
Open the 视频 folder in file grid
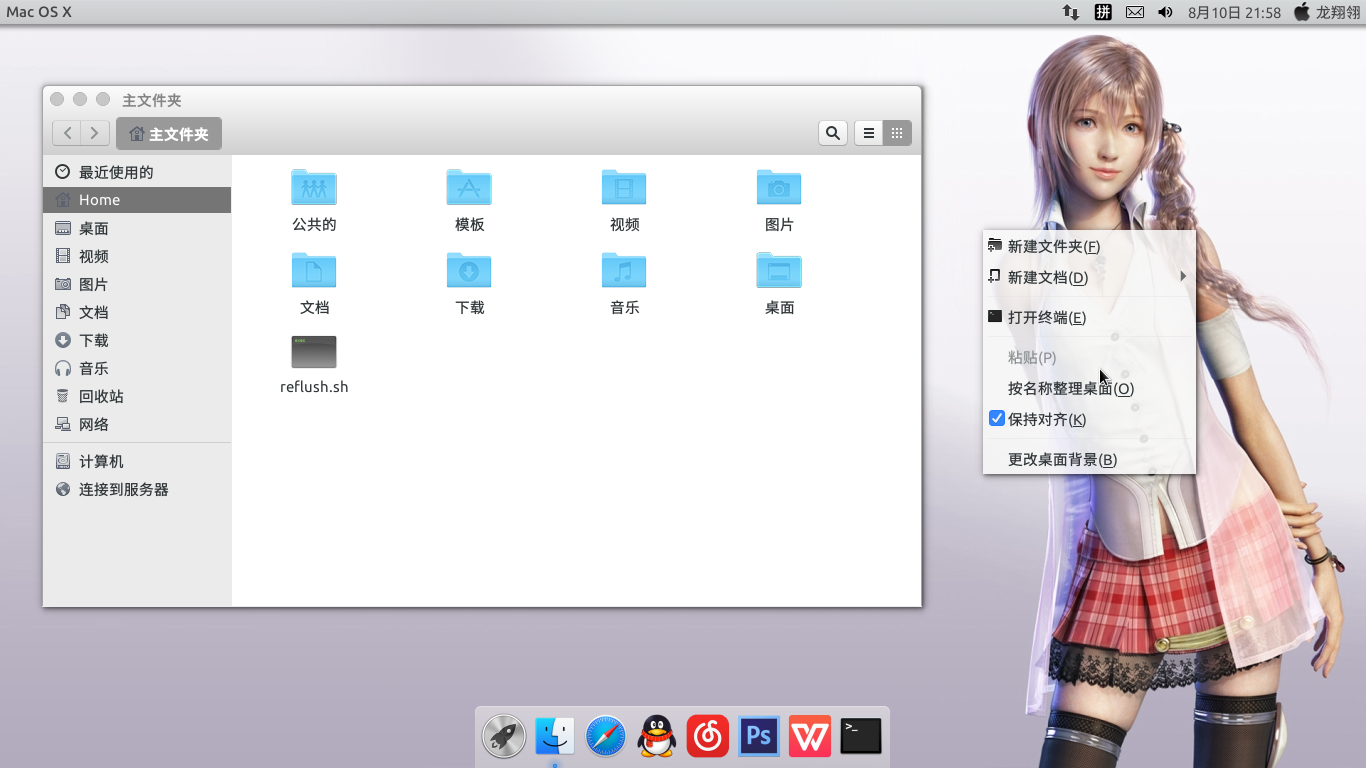(624, 188)
